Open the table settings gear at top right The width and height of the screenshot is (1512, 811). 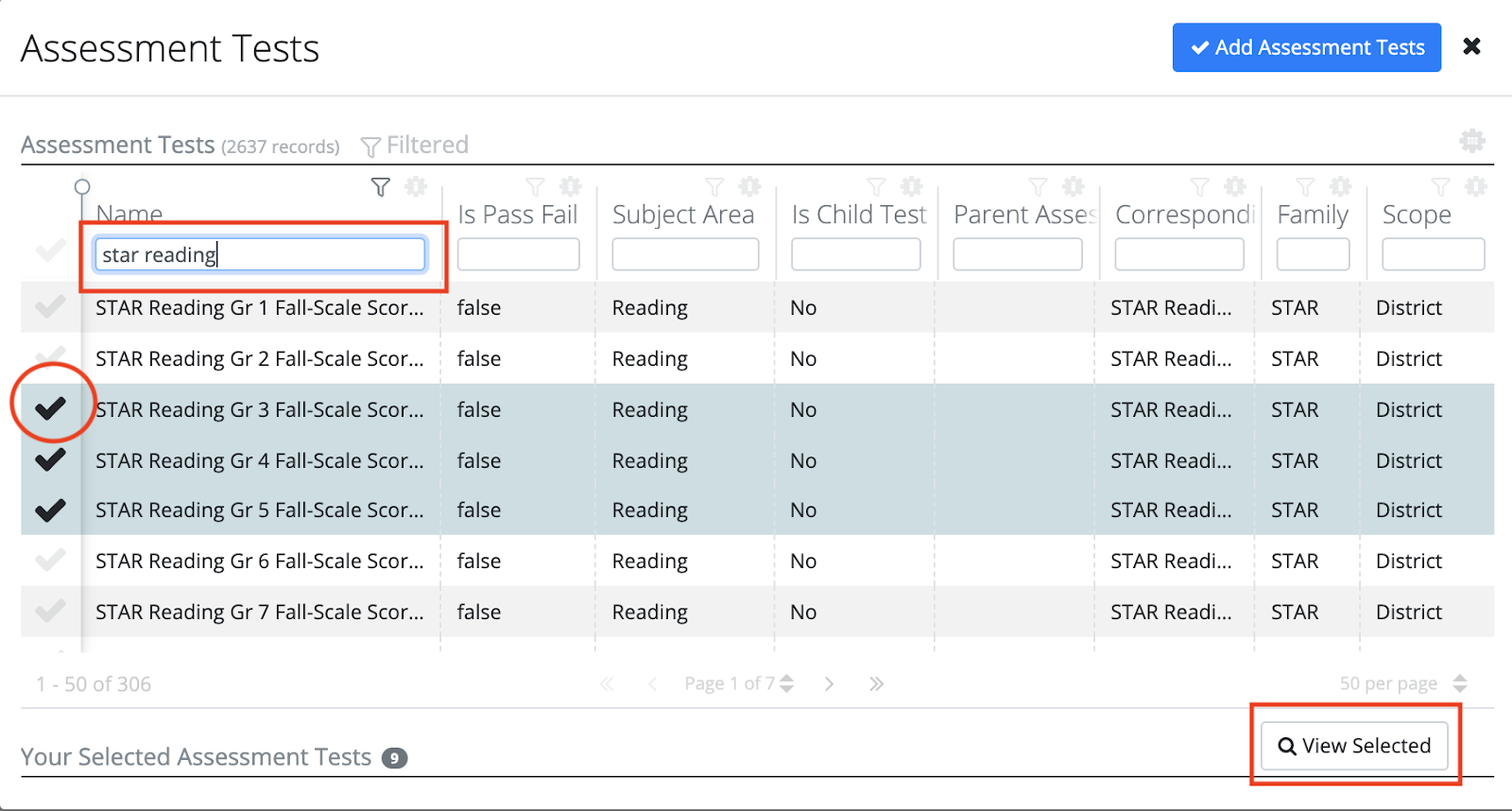click(x=1471, y=142)
